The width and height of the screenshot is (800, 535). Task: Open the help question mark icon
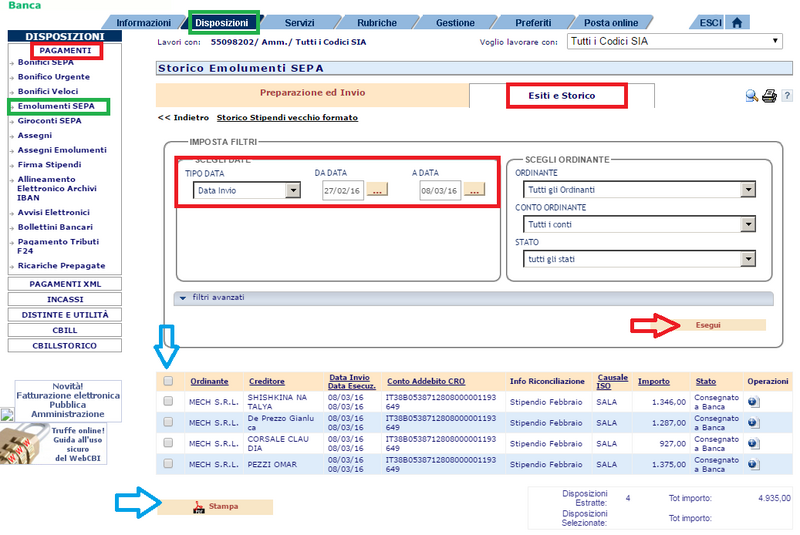(786, 96)
